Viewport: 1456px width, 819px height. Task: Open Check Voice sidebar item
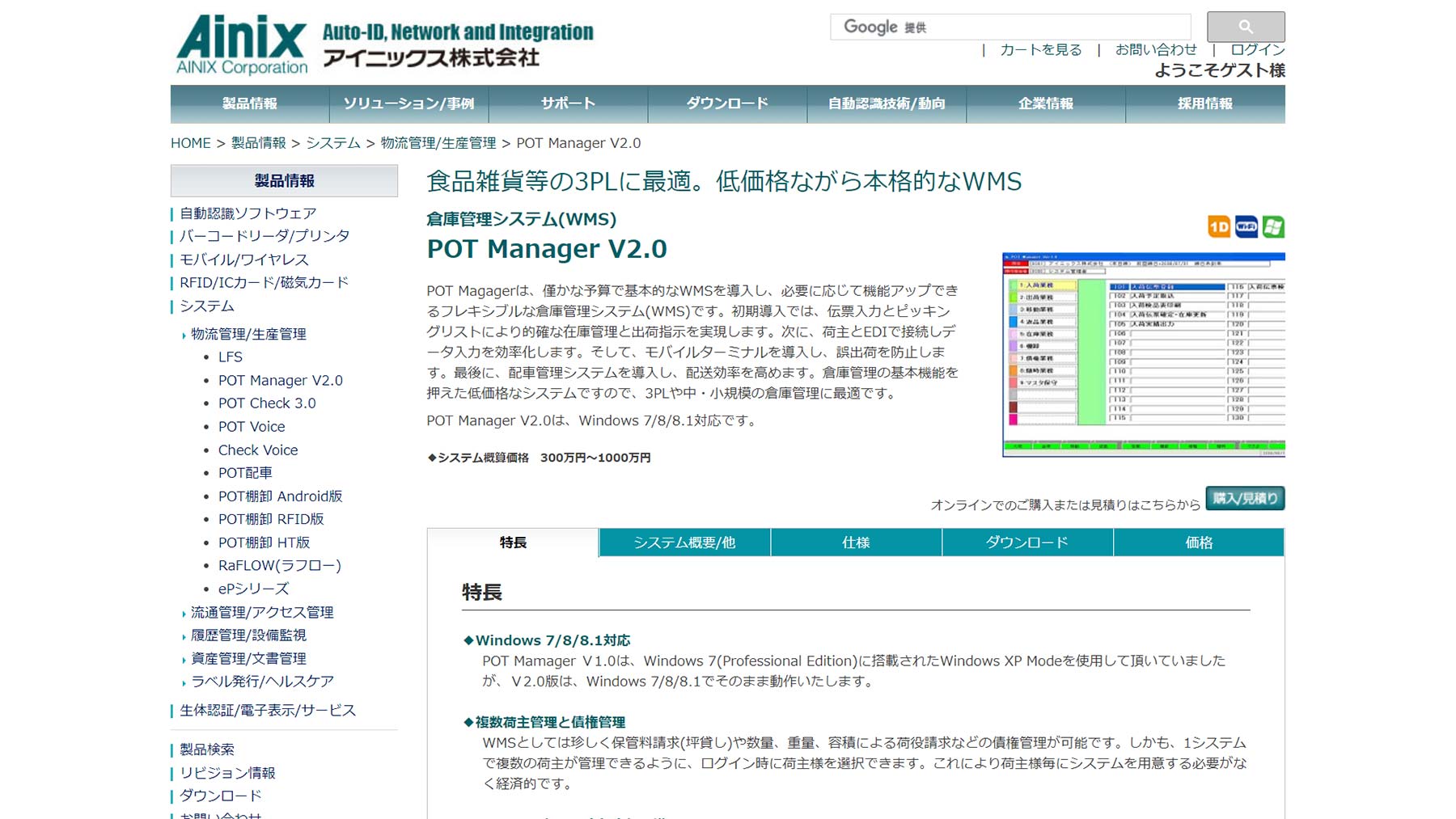(258, 450)
